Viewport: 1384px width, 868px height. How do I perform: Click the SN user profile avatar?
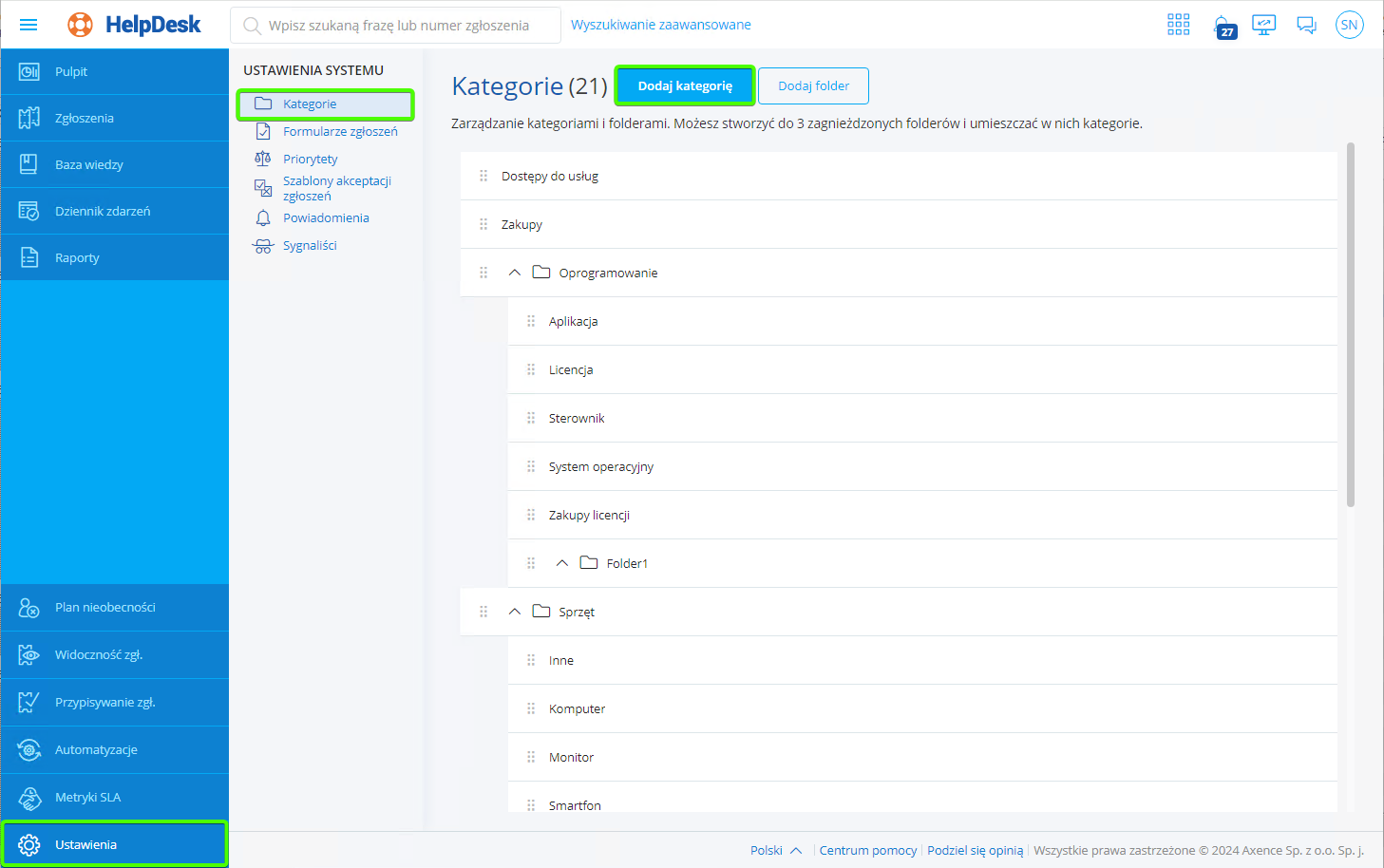coord(1349,24)
